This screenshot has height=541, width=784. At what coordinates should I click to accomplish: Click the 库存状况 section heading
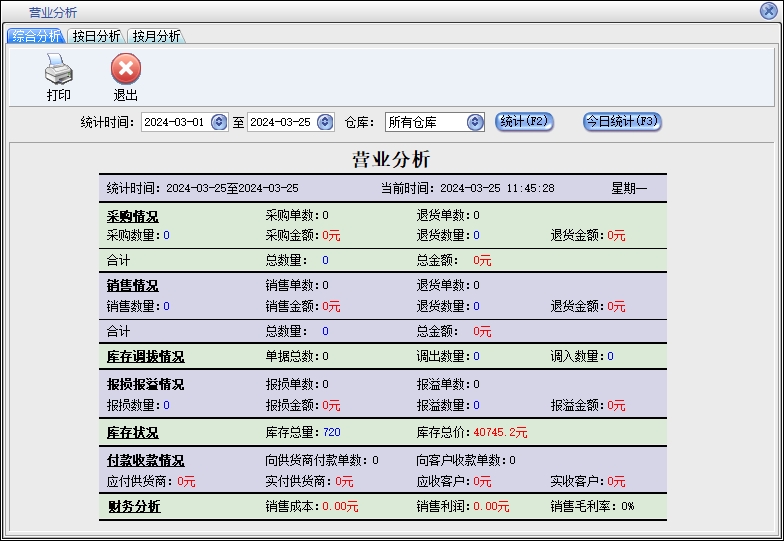click(132, 433)
